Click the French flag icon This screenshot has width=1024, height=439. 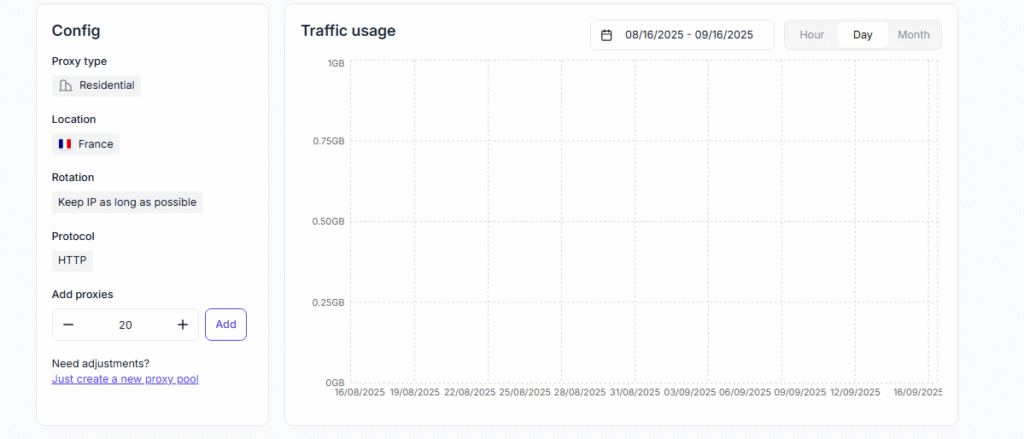click(65, 144)
